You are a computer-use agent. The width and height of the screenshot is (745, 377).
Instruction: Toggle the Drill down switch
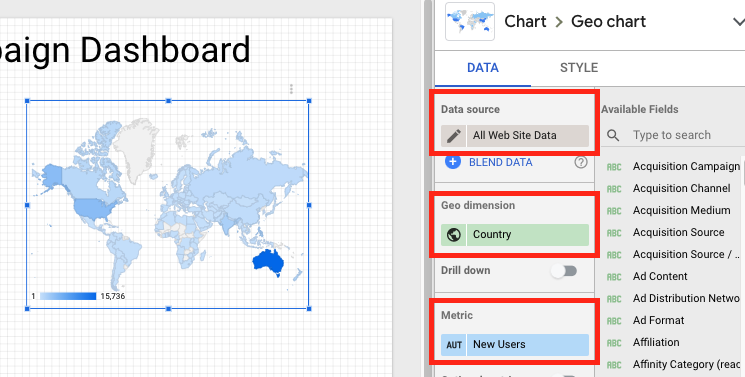564,271
